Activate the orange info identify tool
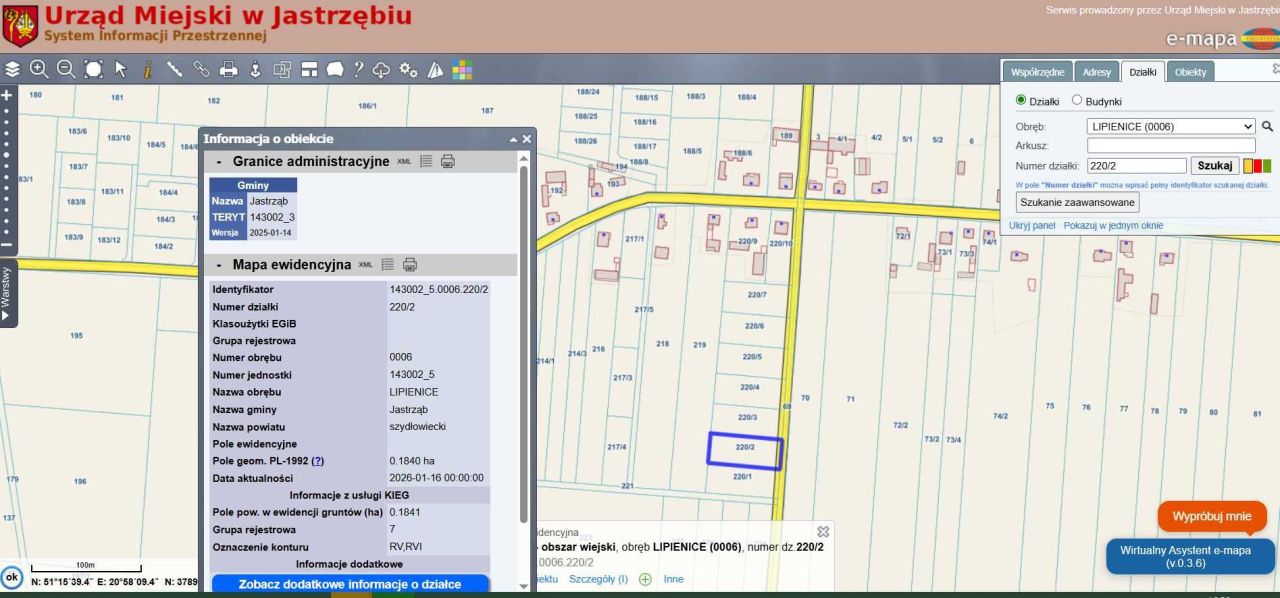 point(147,70)
